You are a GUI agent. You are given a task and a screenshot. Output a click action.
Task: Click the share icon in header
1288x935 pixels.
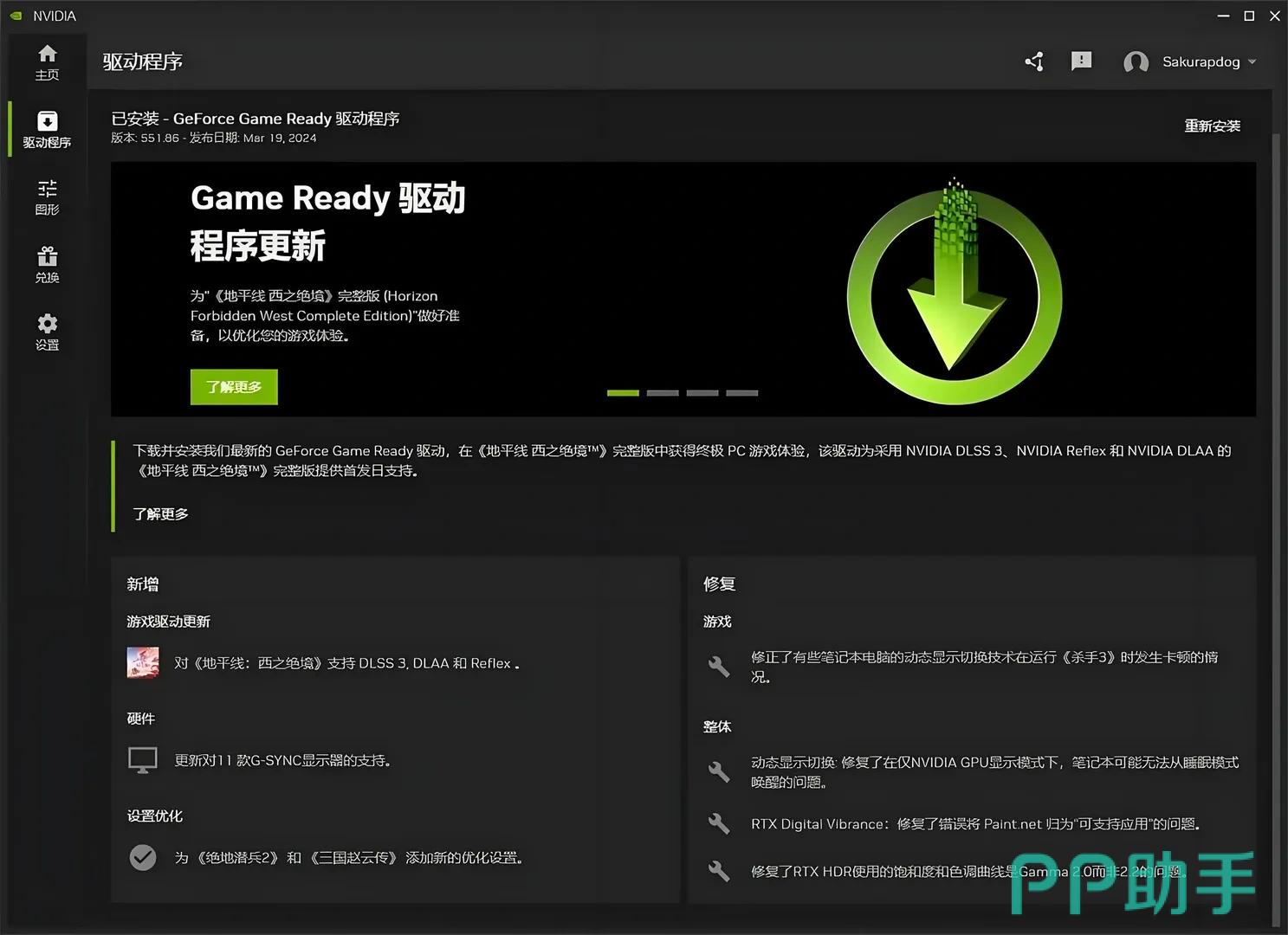click(x=1034, y=61)
